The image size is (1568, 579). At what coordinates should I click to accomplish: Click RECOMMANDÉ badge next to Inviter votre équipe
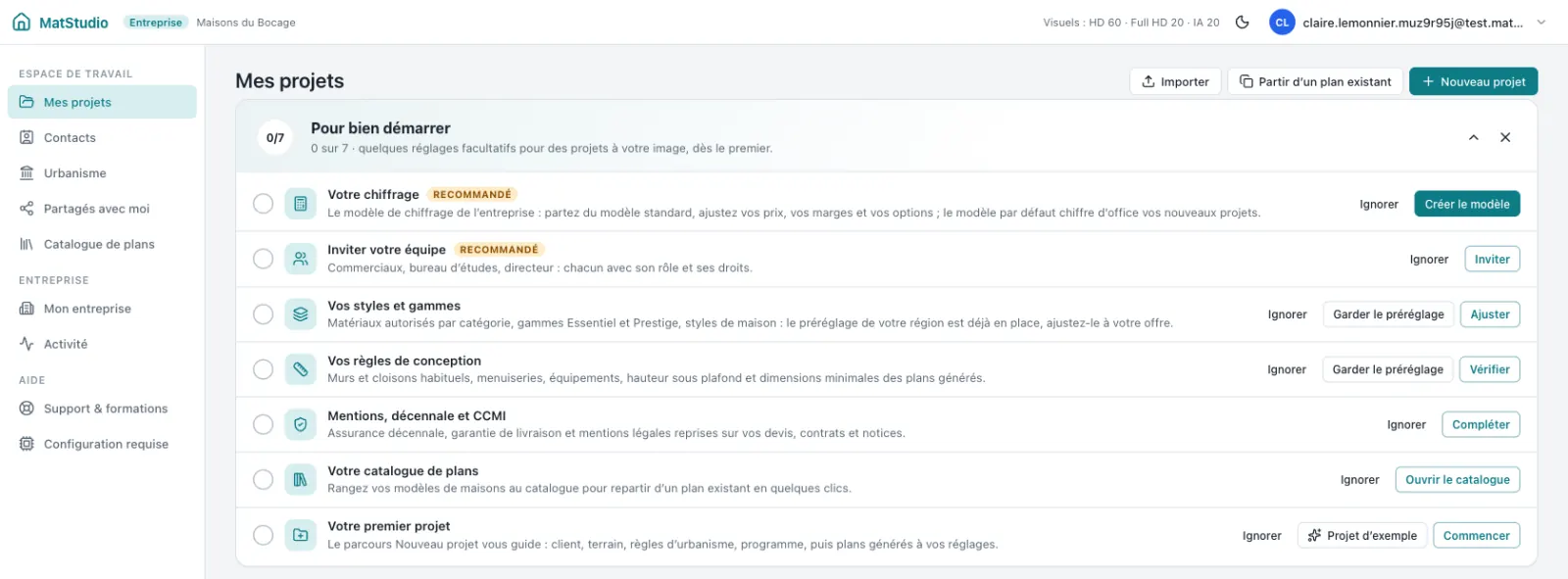tap(499, 250)
